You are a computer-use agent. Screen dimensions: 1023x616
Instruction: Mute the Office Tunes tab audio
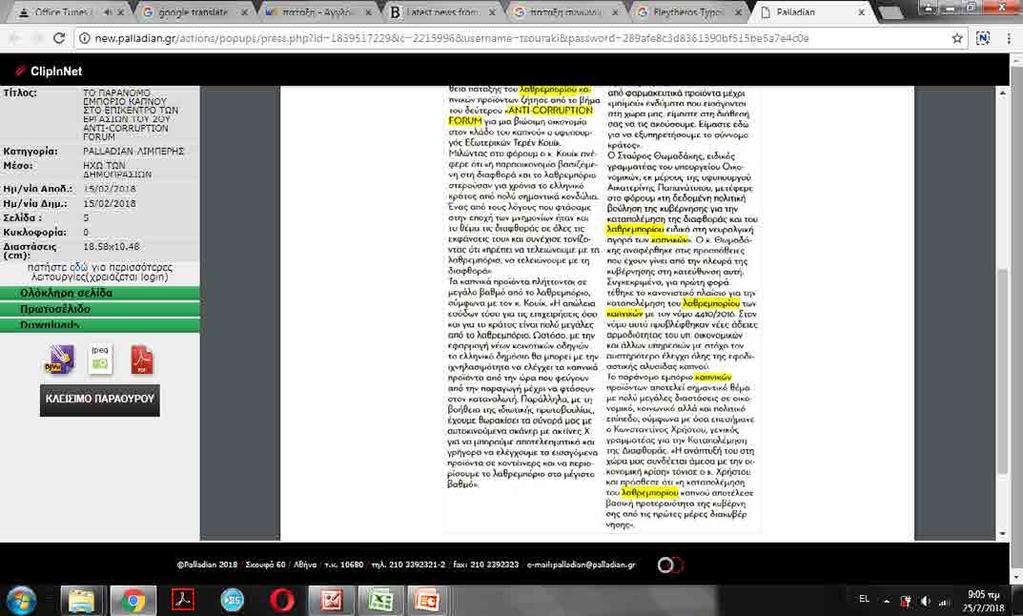[x=107, y=12]
